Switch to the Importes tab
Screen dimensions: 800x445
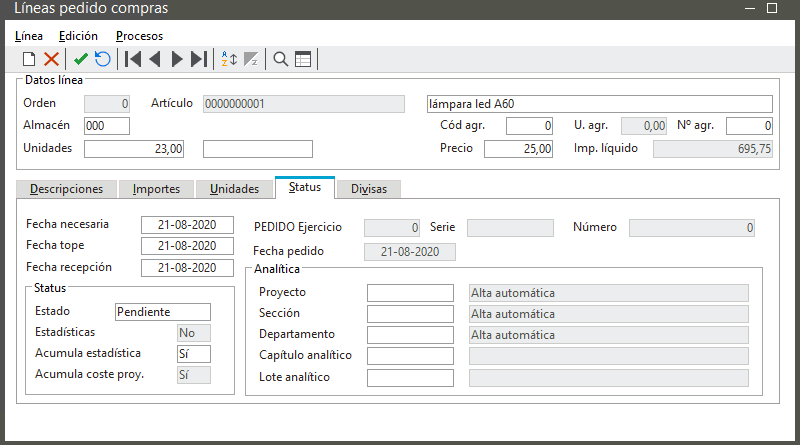click(x=156, y=189)
